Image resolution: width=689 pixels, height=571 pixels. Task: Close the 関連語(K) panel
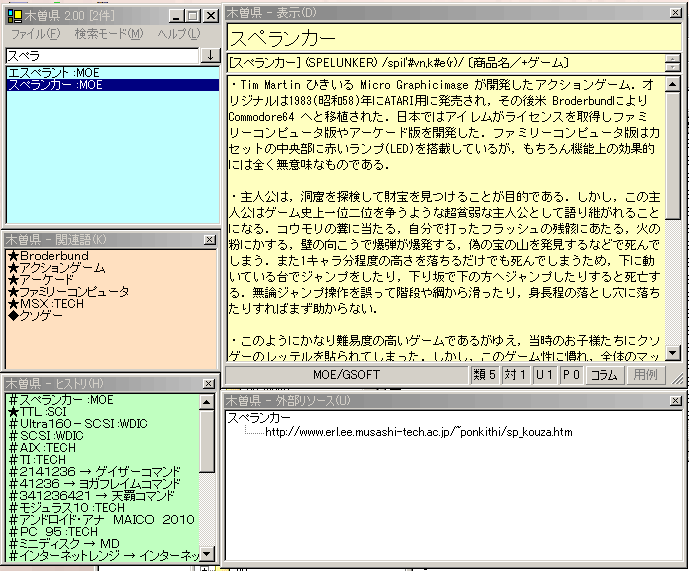tap(210, 240)
